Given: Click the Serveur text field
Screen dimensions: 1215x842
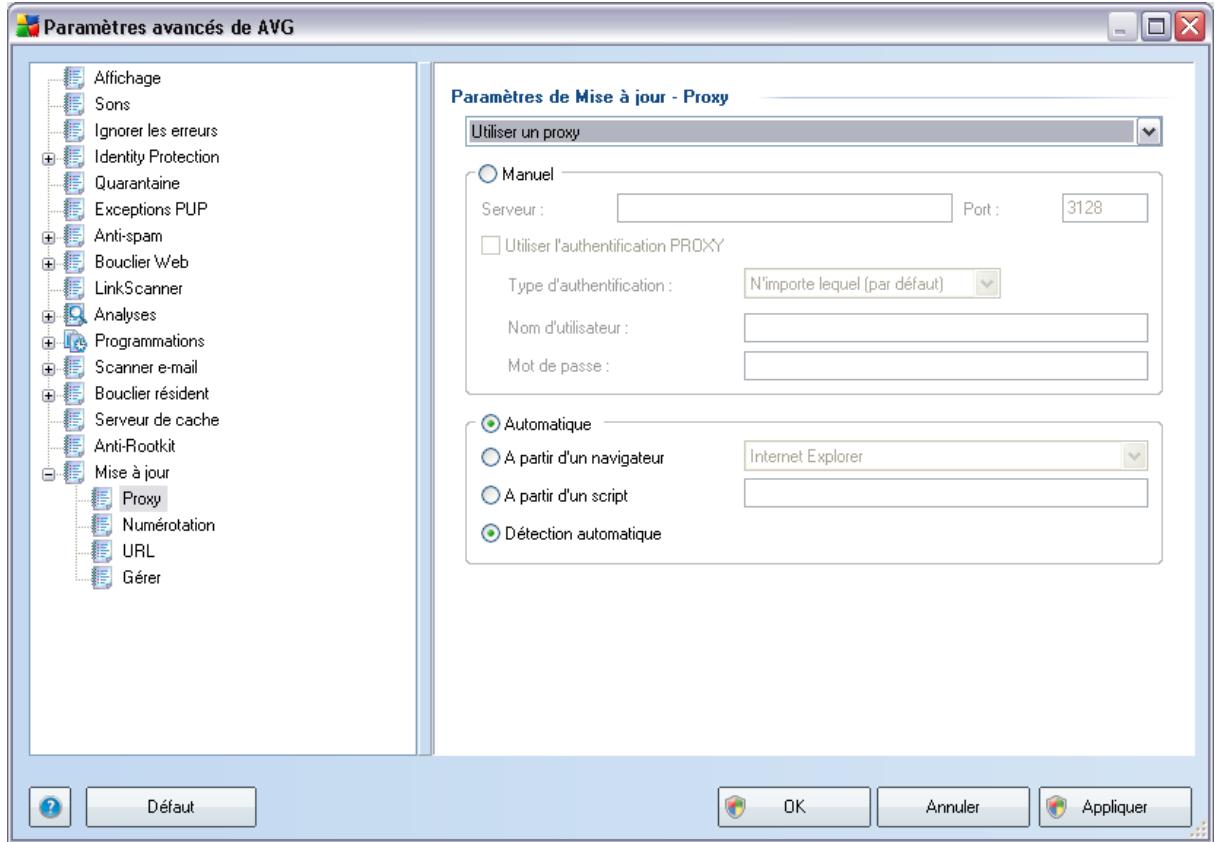Looking at the screenshot, I should (x=783, y=206).
